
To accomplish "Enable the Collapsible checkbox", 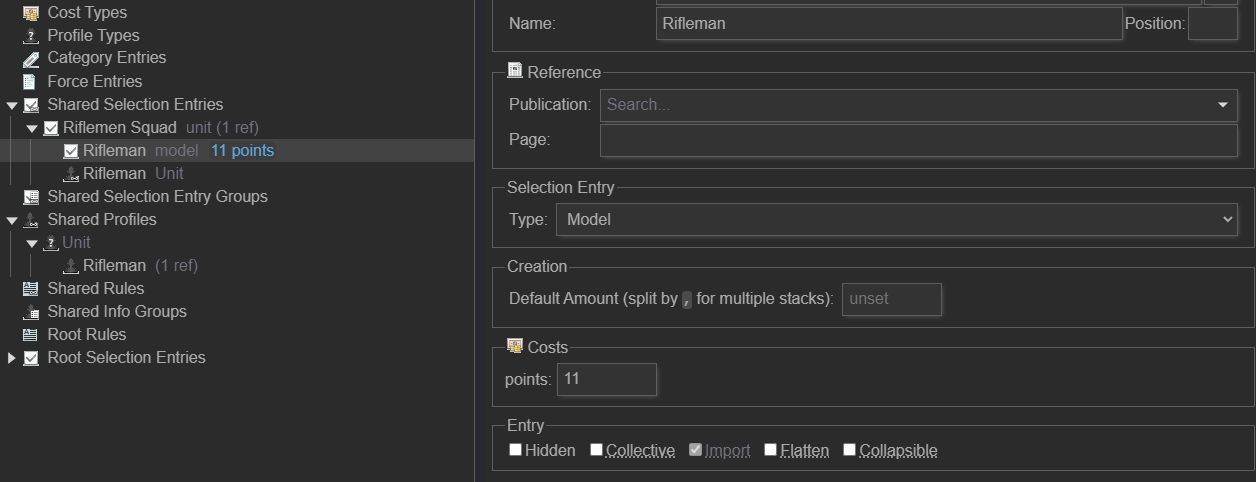I will (849, 450).
